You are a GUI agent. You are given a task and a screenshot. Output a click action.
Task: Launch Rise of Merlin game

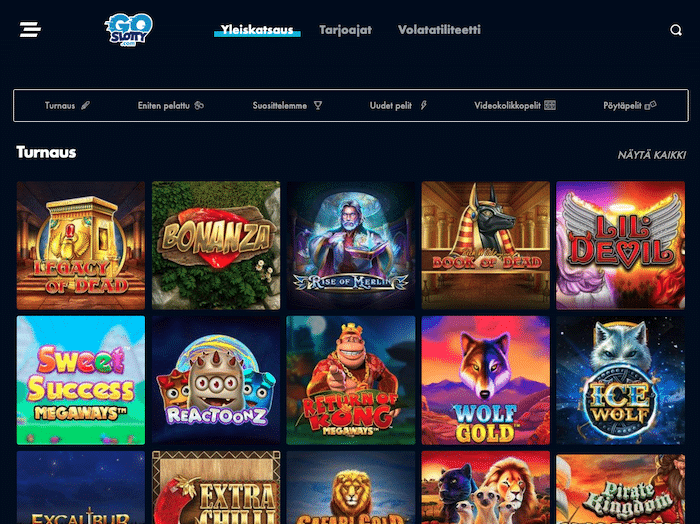(351, 245)
